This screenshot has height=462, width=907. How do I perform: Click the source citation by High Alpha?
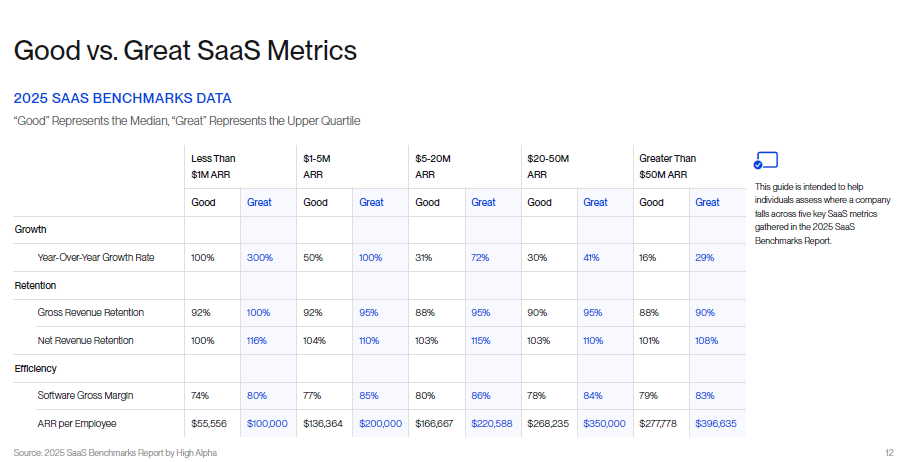pos(115,453)
